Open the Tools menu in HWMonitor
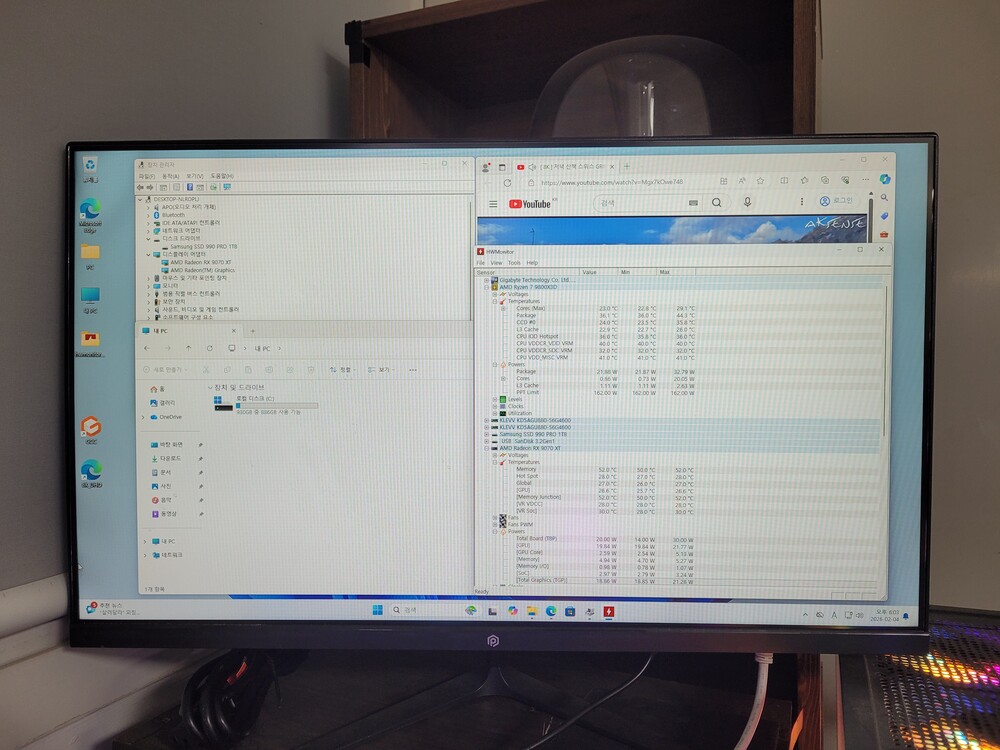Image resolution: width=1000 pixels, height=750 pixels. (513, 263)
